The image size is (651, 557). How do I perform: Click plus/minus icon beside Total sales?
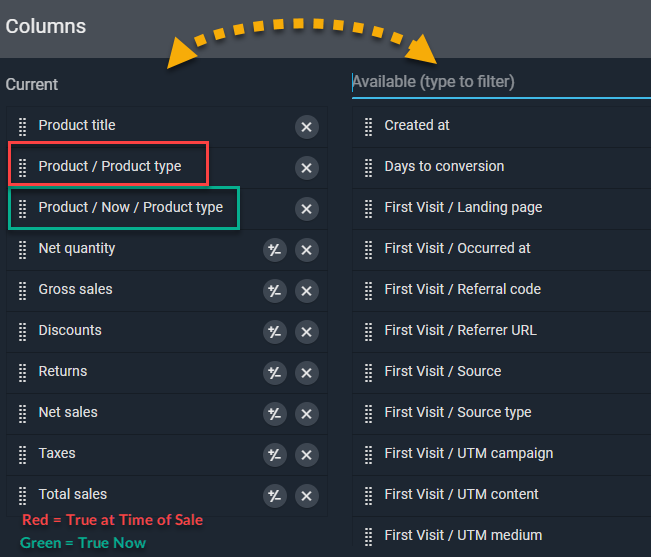pyautogui.click(x=274, y=496)
